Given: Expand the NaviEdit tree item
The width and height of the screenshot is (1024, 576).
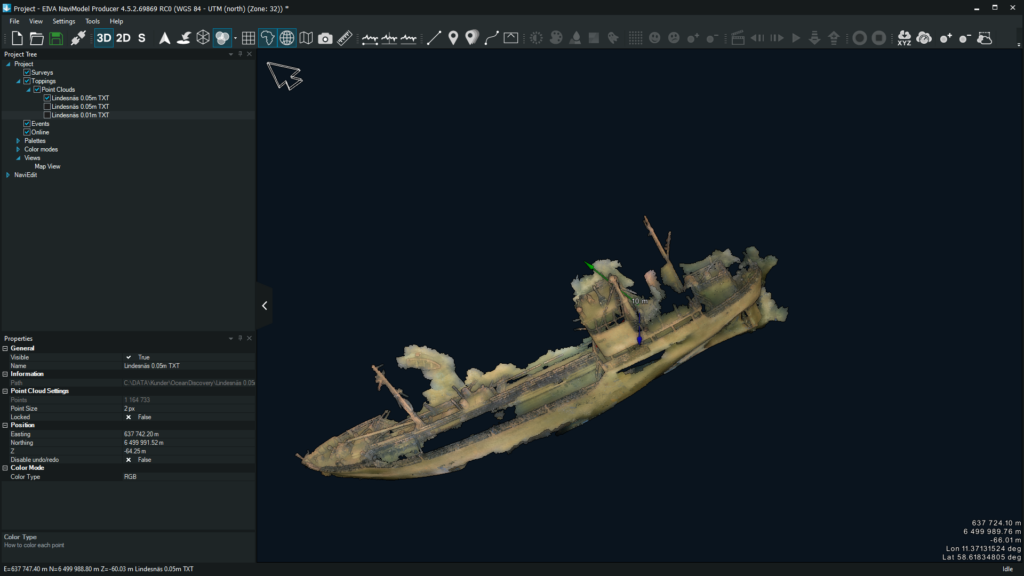Looking at the screenshot, I should coord(8,173).
